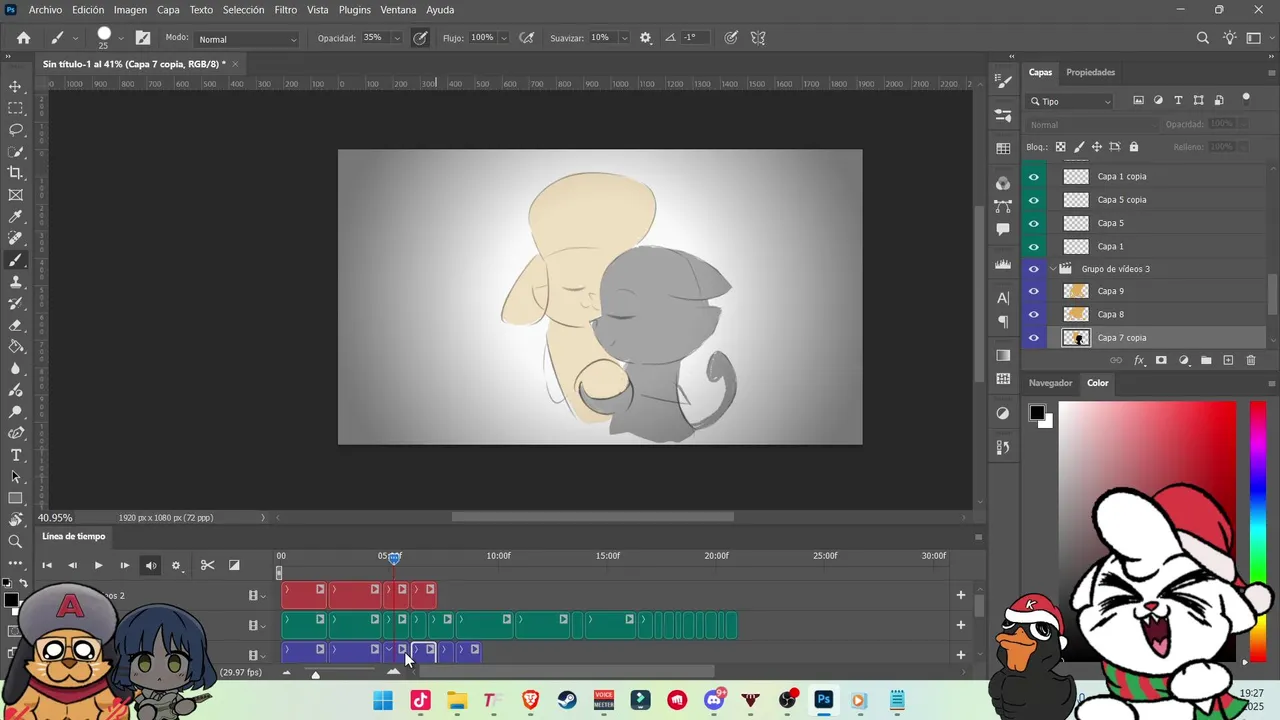Toggle pressure for opacity button
The height and width of the screenshot is (720, 1280).
tap(421, 38)
